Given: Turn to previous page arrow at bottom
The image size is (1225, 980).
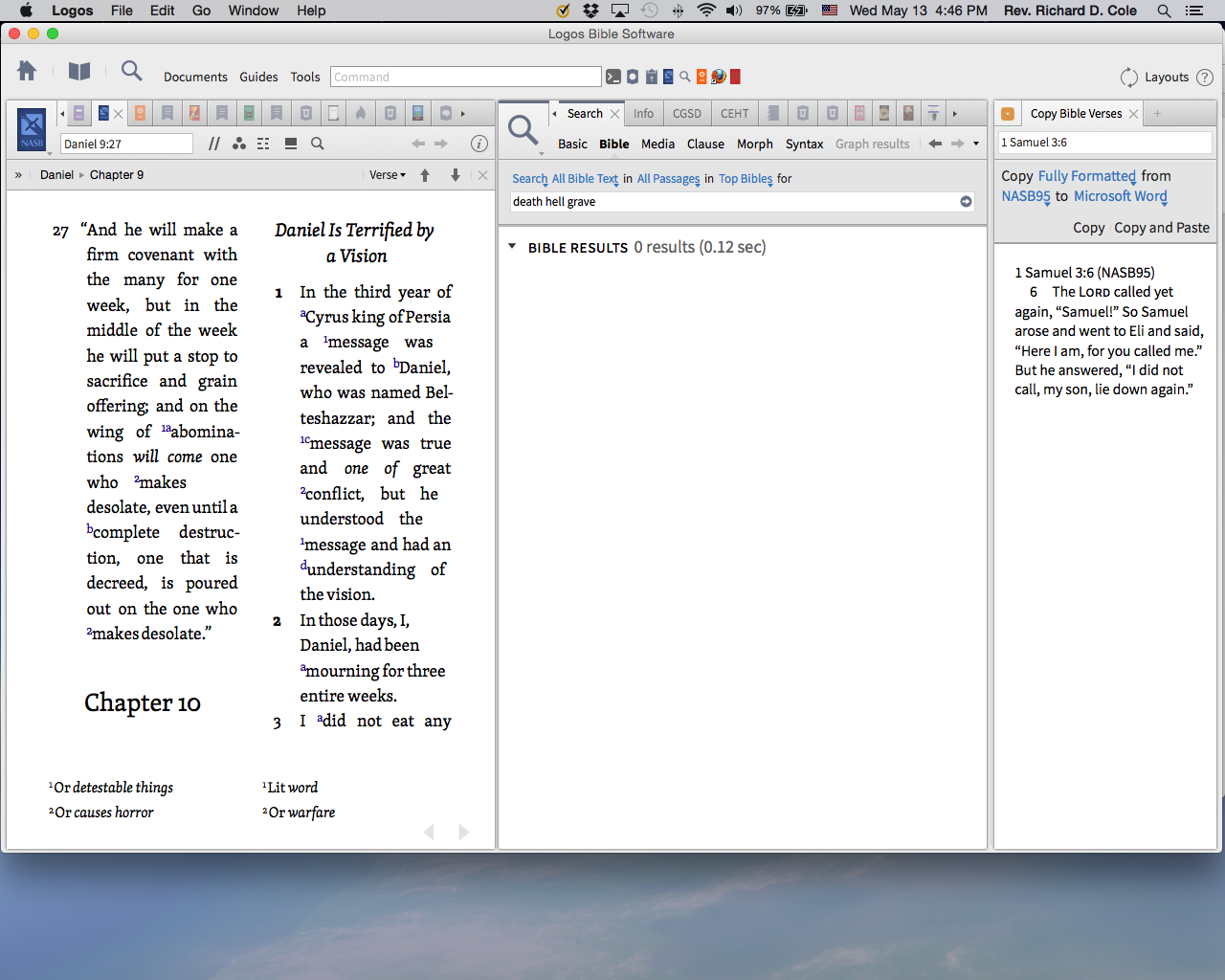Looking at the screenshot, I should point(429,832).
